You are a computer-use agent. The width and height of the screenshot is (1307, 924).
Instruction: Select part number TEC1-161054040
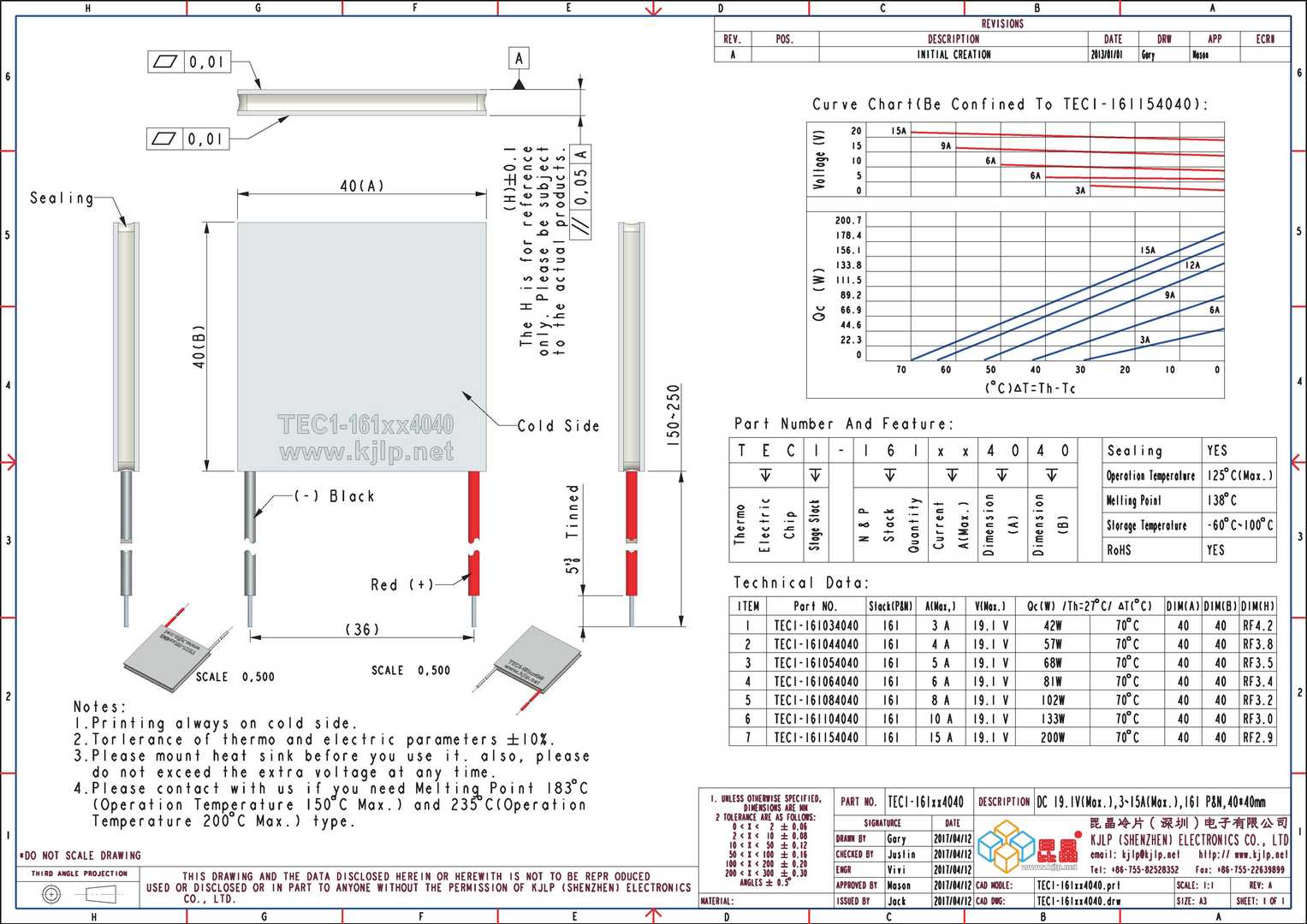coord(816,663)
